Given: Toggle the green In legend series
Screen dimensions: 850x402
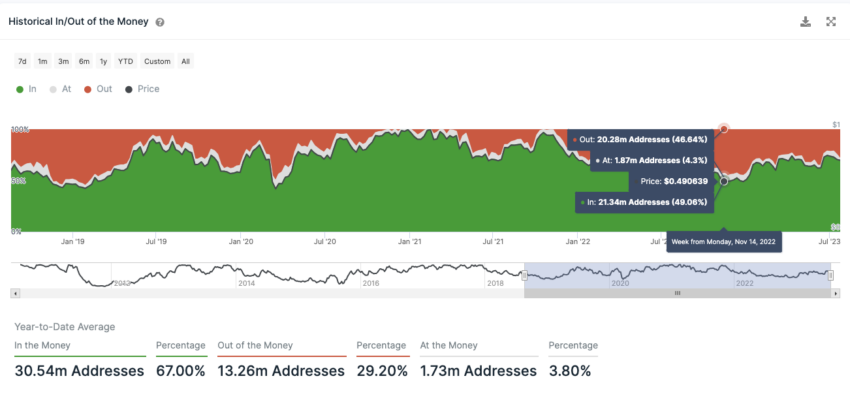Looking at the screenshot, I should 26,89.
